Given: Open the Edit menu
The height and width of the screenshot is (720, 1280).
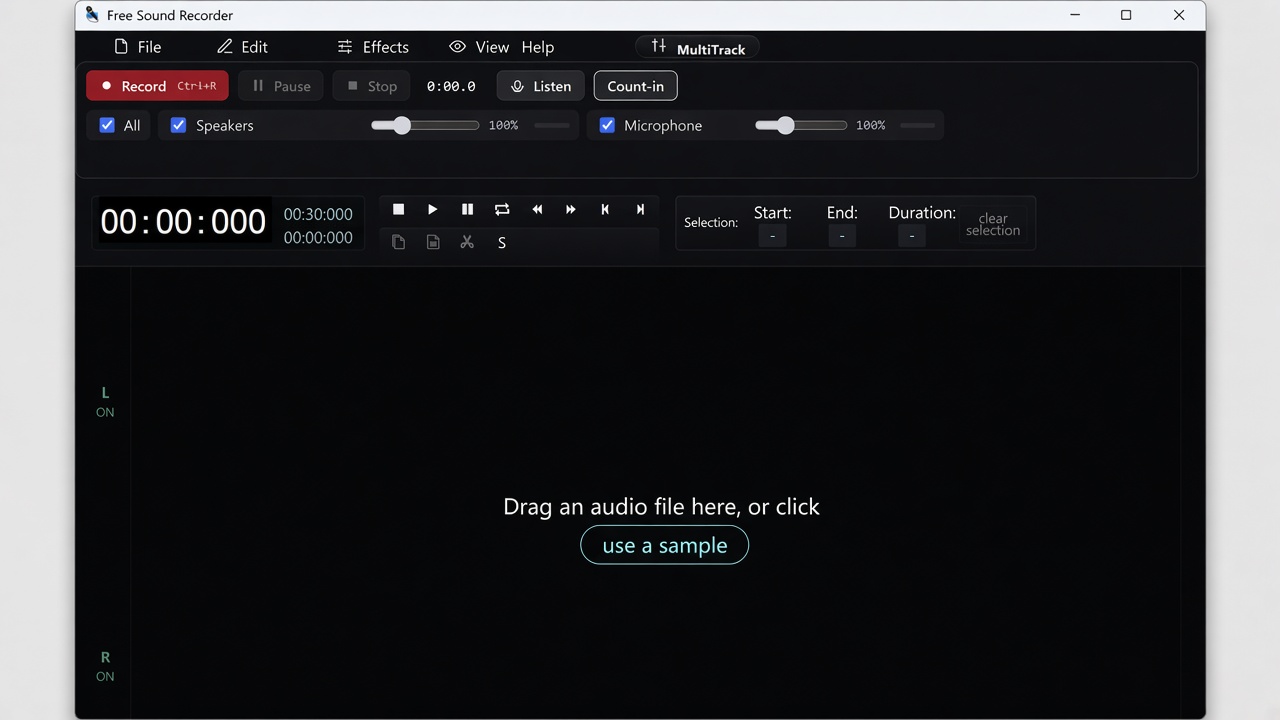Looking at the screenshot, I should (242, 47).
